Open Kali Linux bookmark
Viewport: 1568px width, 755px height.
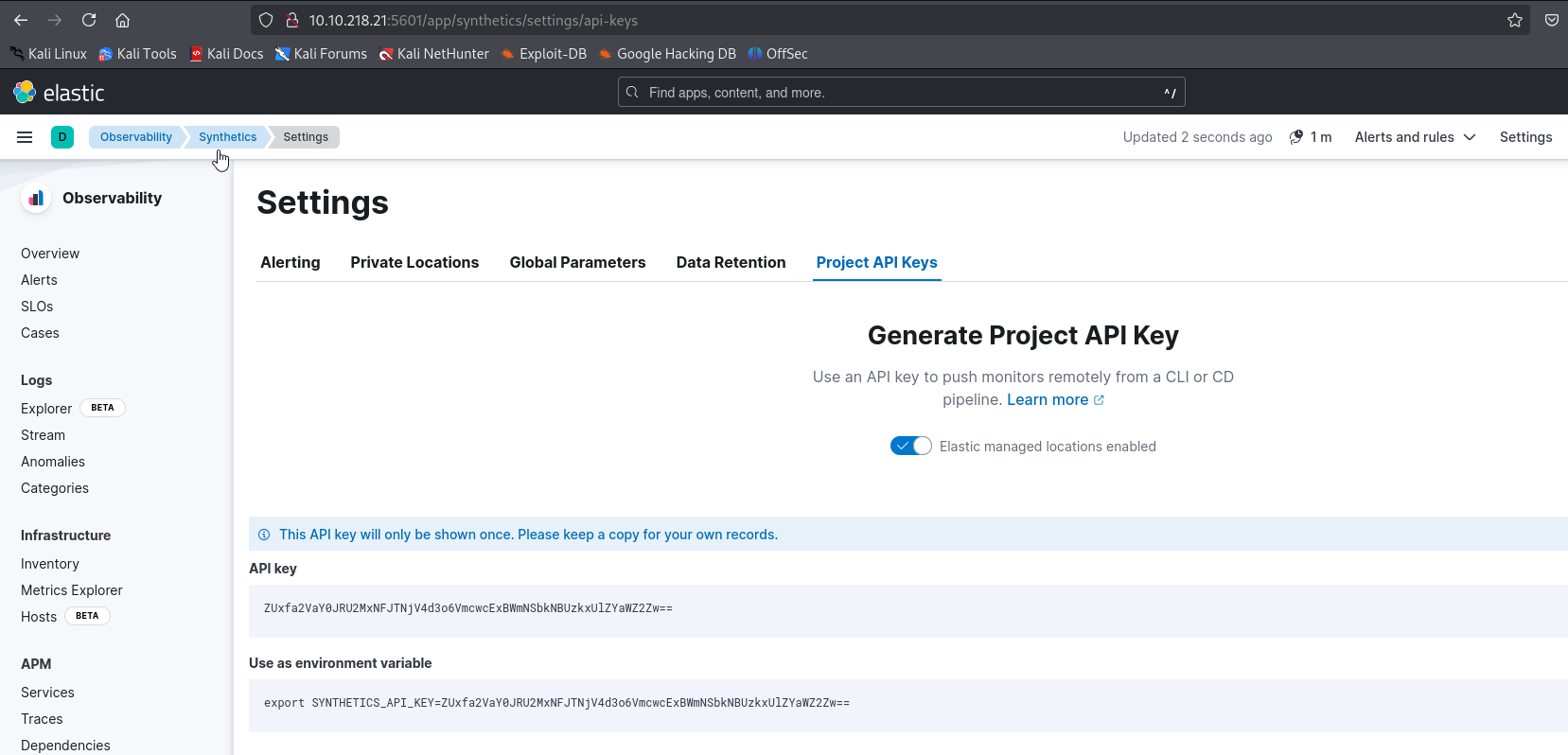[48, 54]
